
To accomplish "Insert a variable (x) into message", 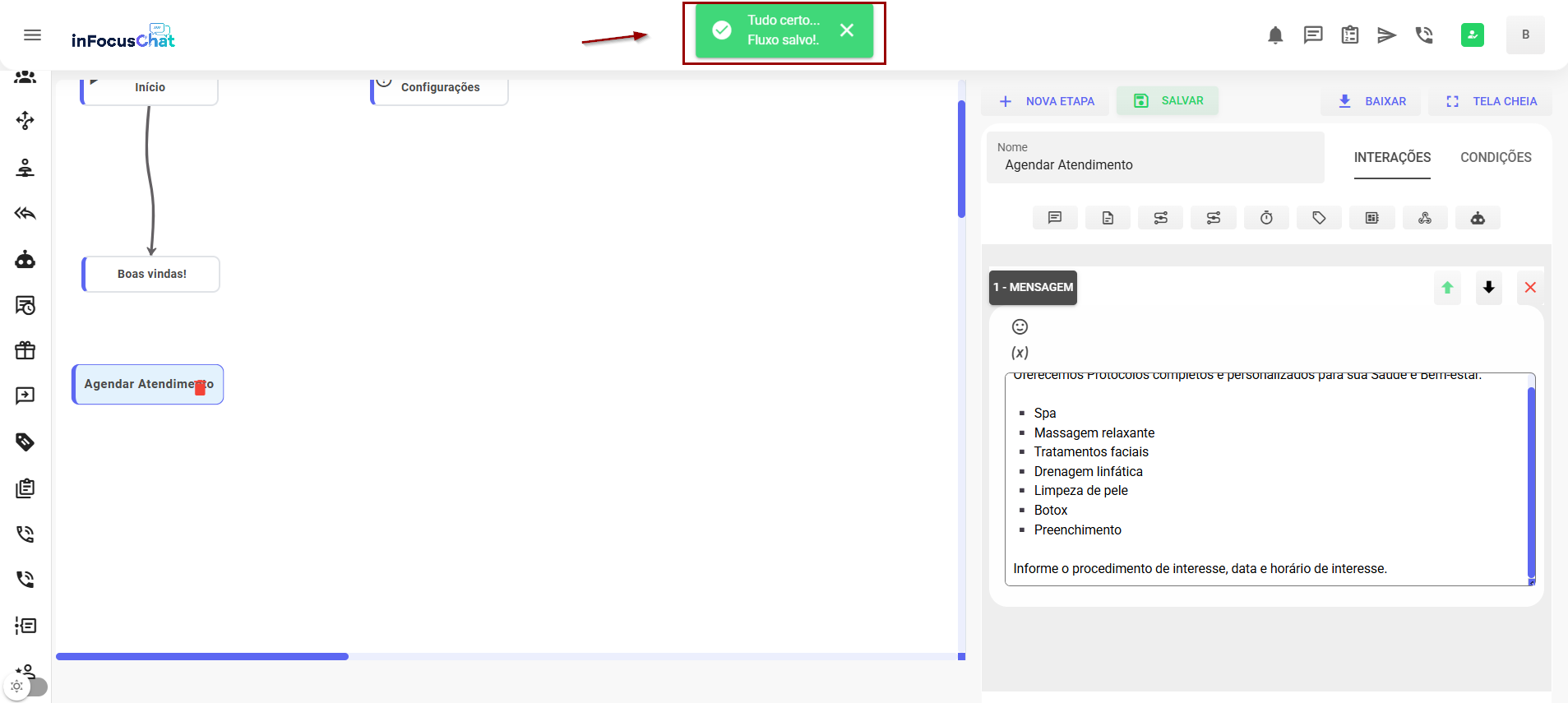I will point(1020,353).
